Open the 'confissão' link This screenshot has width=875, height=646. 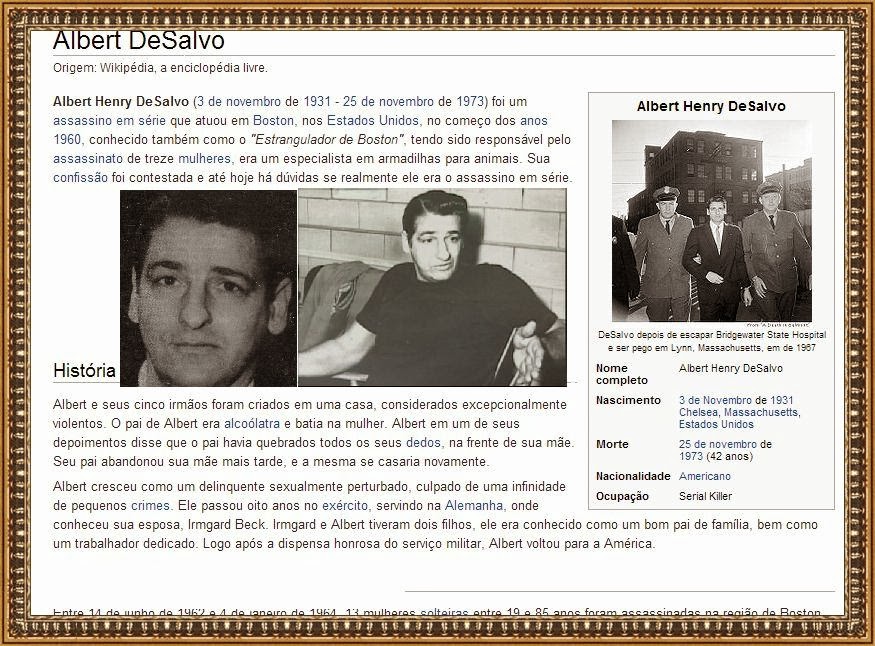coord(80,177)
